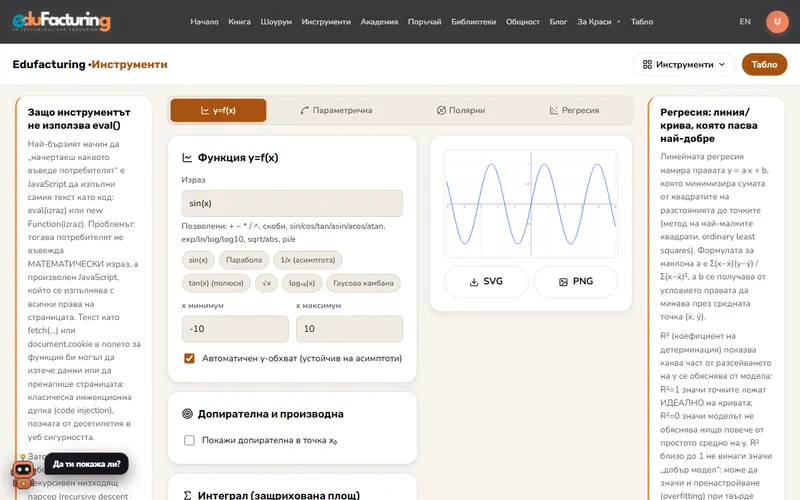Select the log₁₀(x) preset chip
Screen dimensions: 800x500
(x=302, y=283)
